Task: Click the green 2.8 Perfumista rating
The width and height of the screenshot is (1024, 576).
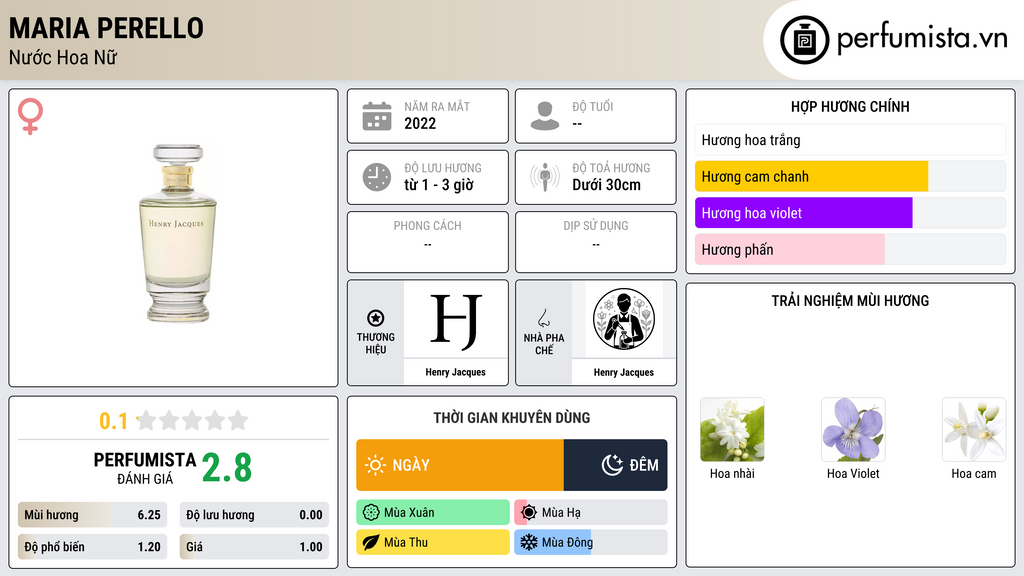Action: 227,468
